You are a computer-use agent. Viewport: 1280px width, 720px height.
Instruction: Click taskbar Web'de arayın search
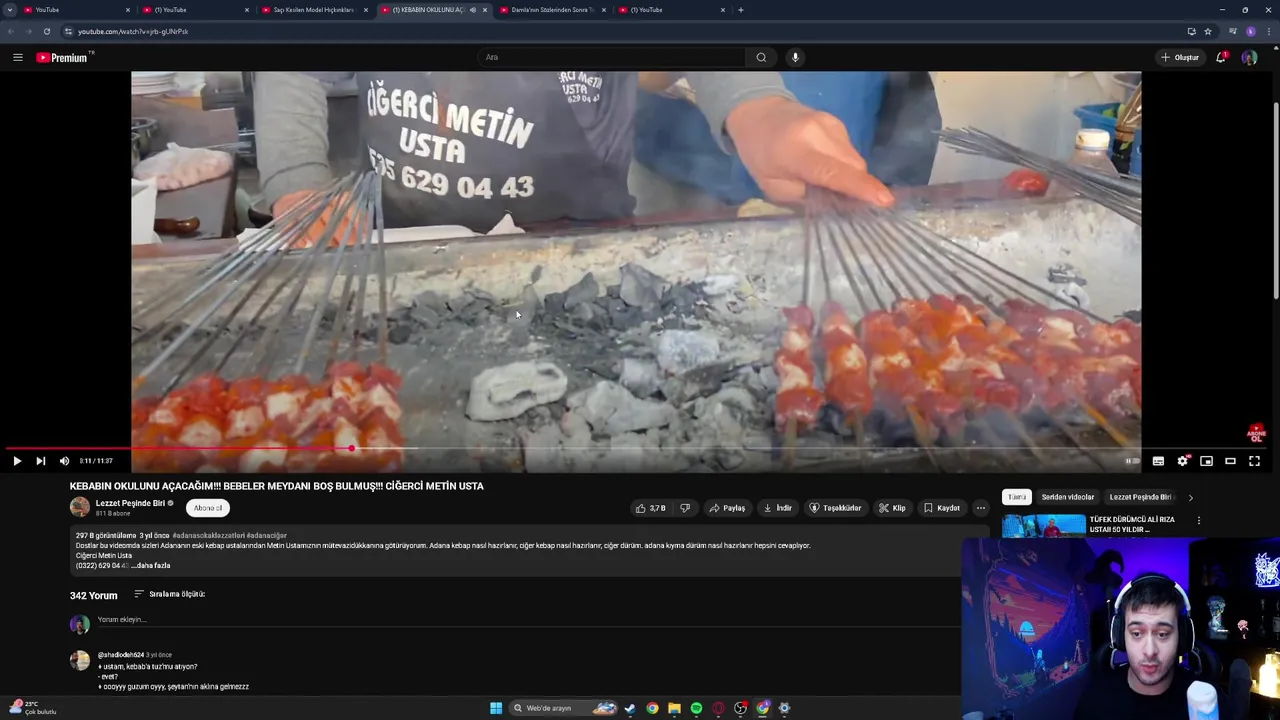(564, 708)
